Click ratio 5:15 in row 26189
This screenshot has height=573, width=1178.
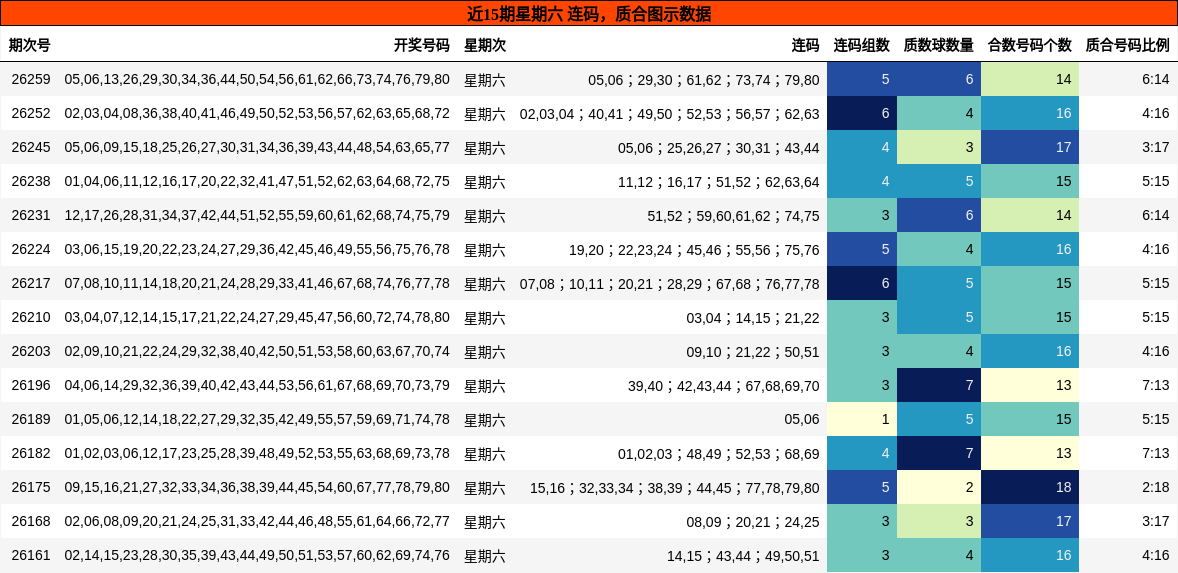(x=1155, y=420)
